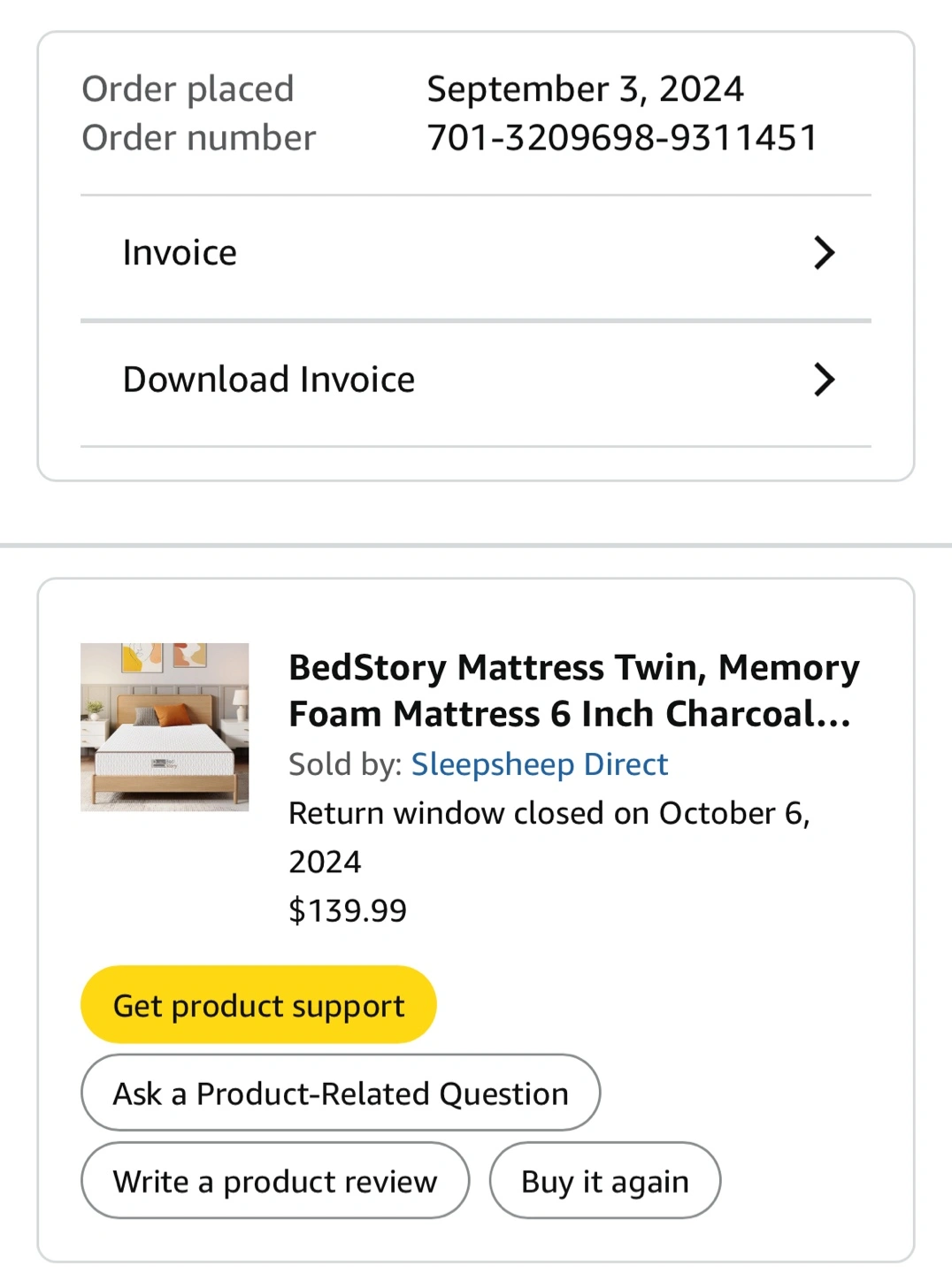Tap the $139.99 price text
The image size is (952, 1274).
pyautogui.click(x=348, y=910)
